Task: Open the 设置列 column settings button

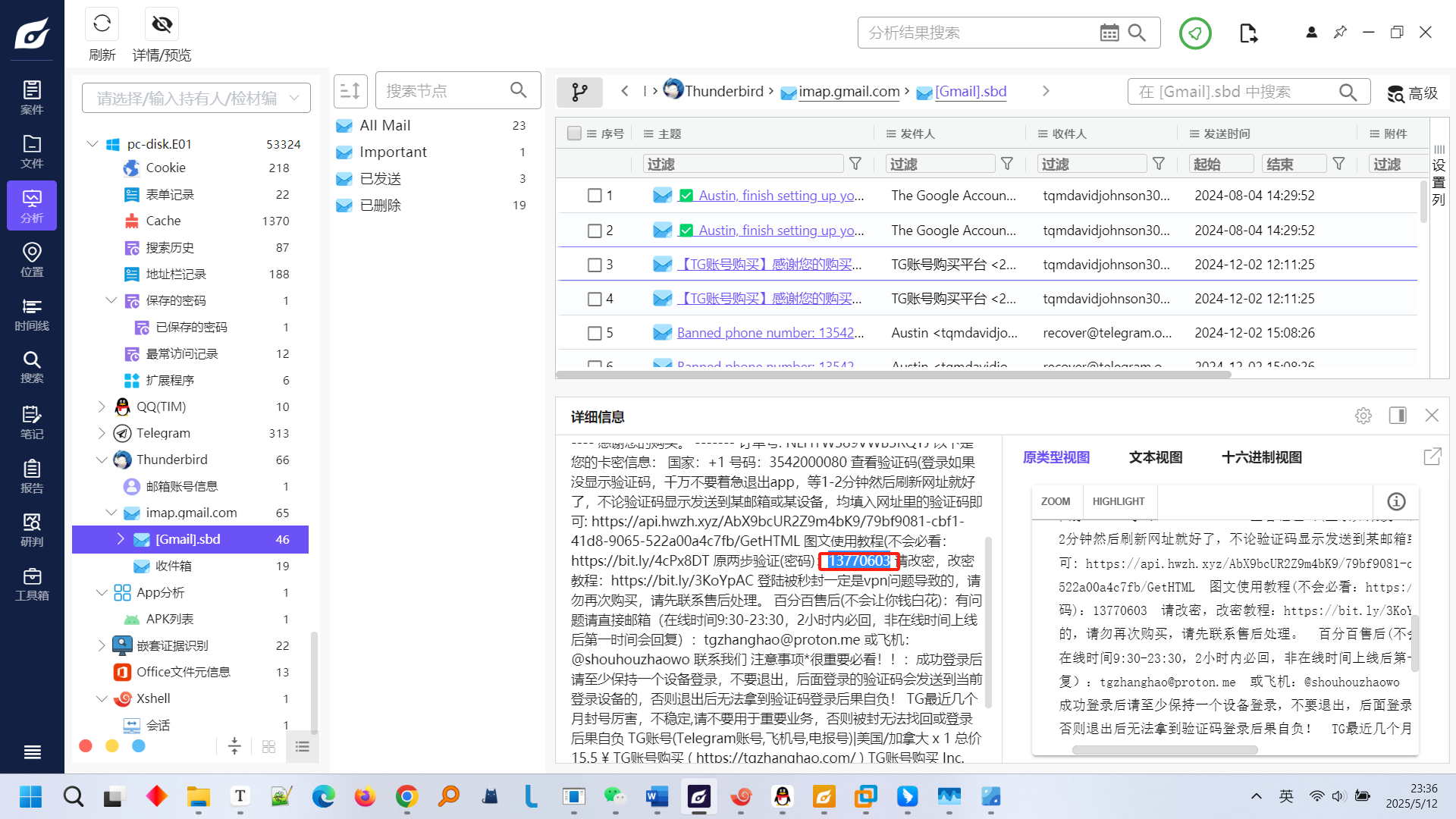Action: 1439,177
